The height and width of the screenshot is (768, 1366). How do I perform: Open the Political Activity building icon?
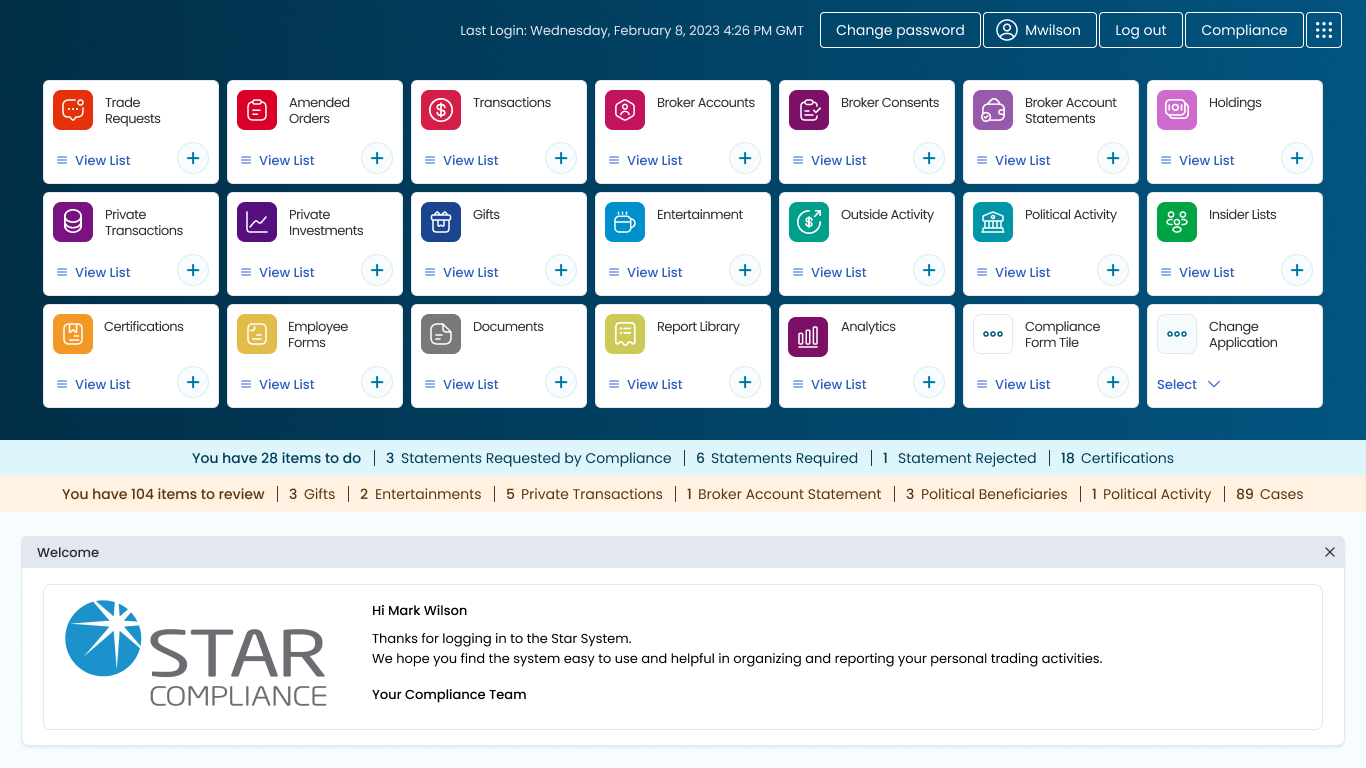[x=993, y=222]
